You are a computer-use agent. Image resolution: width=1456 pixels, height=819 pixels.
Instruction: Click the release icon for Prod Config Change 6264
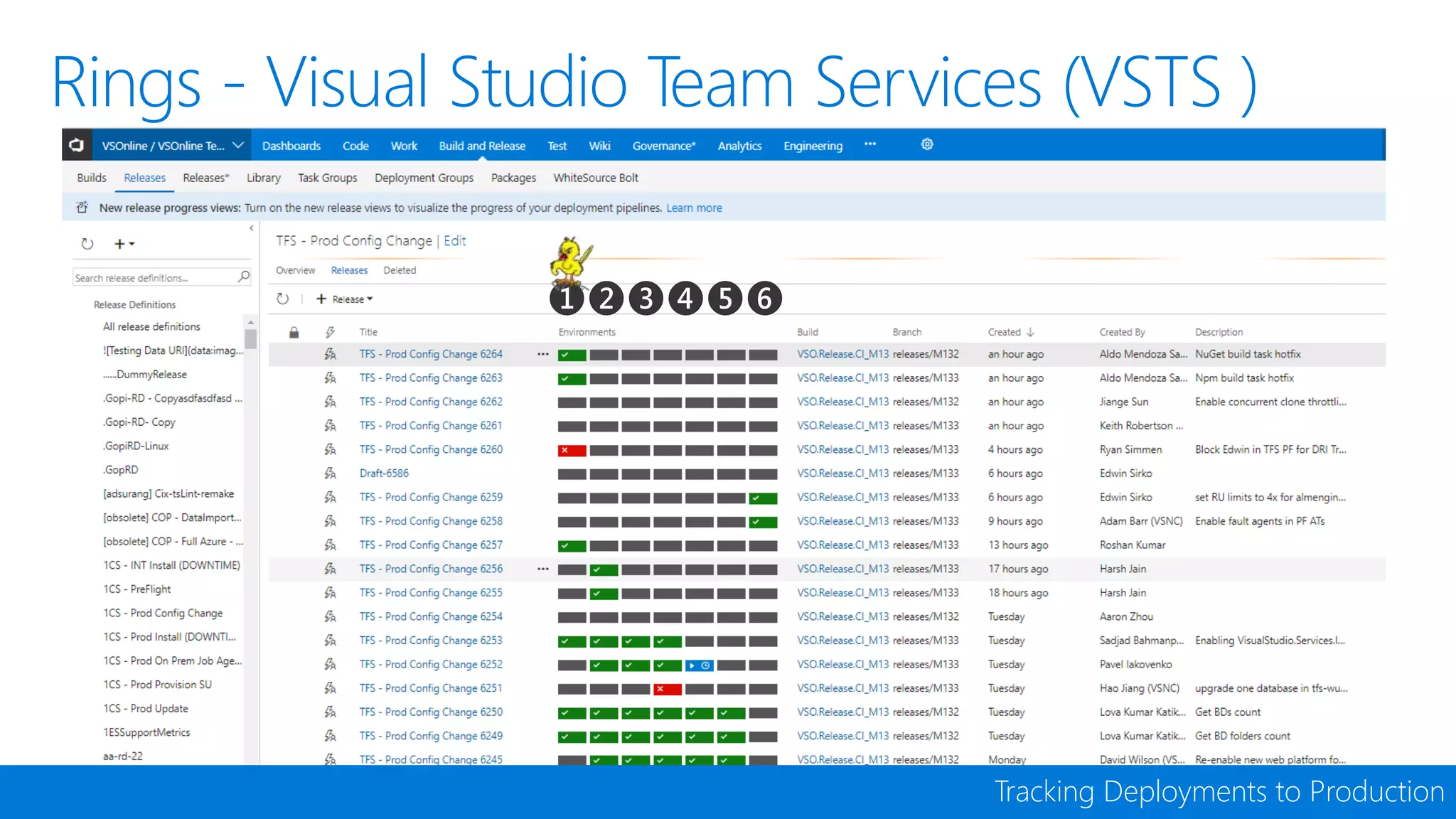pyautogui.click(x=330, y=354)
